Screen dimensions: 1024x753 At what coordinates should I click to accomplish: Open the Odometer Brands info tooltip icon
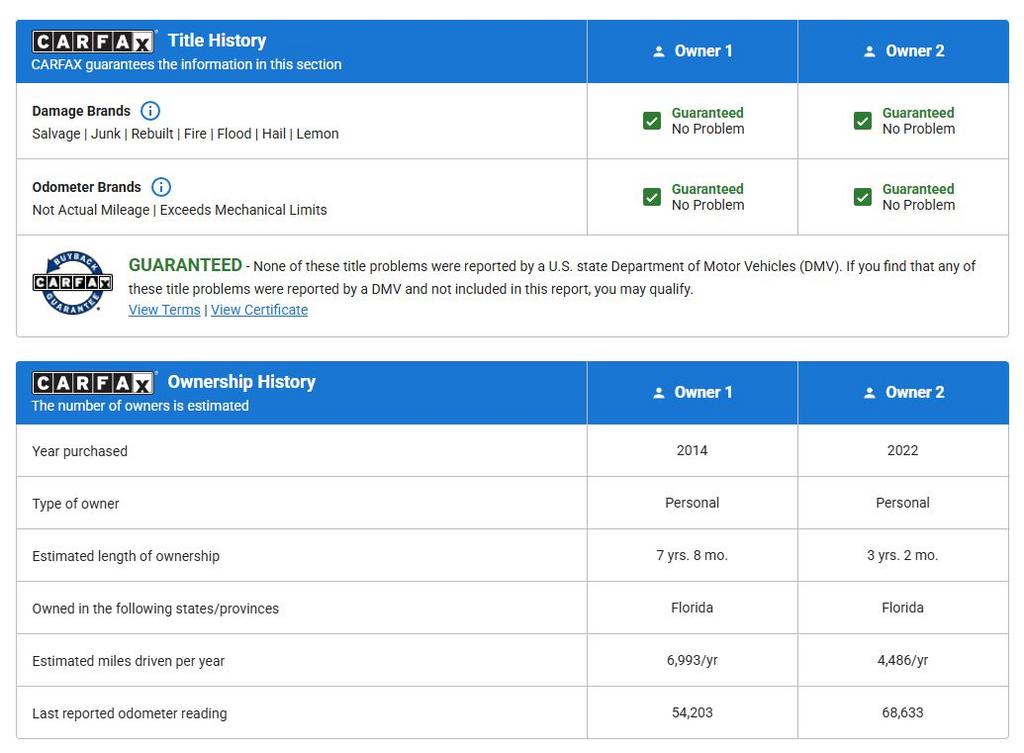click(x=161, y=187)
